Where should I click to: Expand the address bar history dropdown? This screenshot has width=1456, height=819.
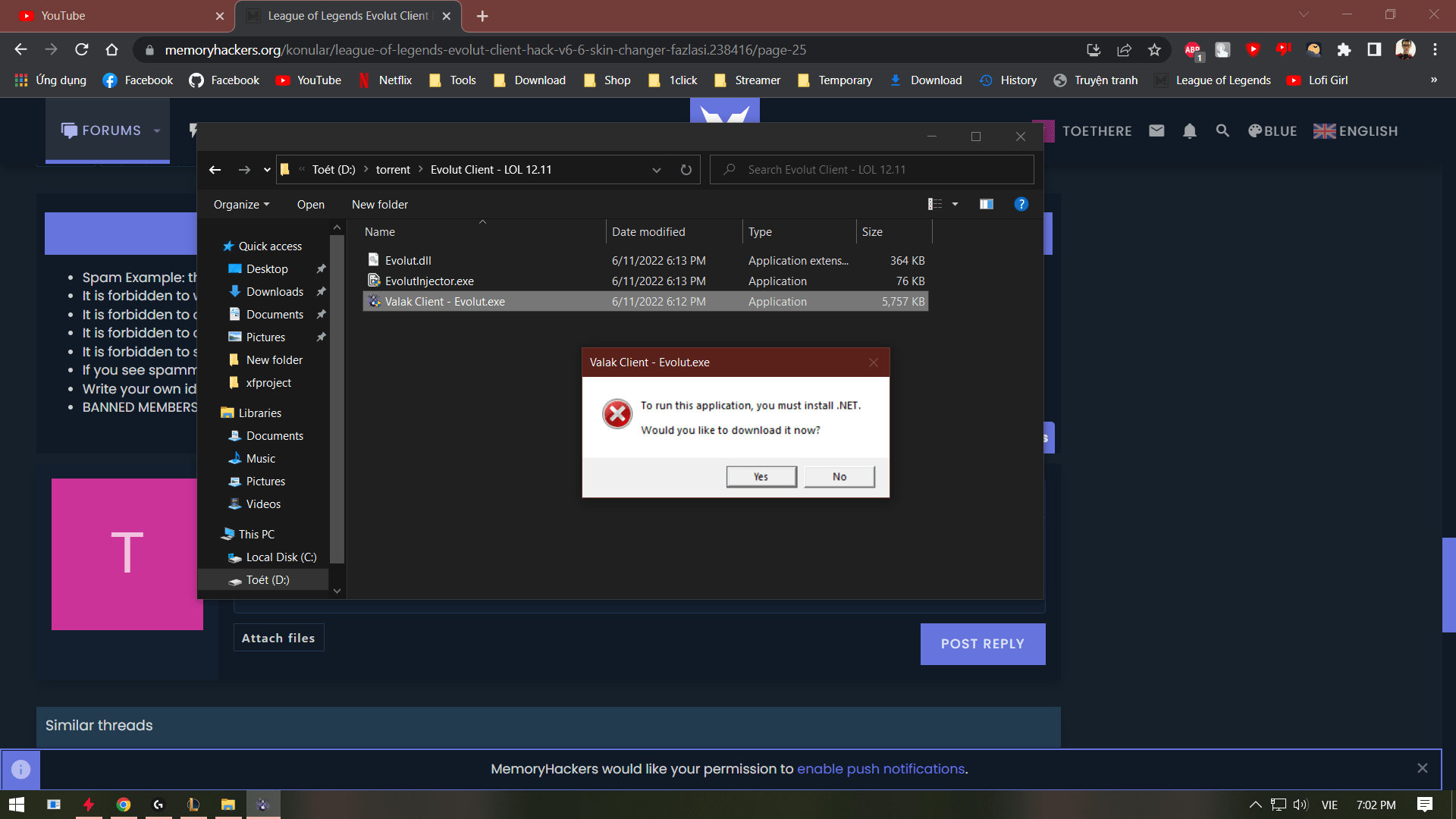point(657,170)
